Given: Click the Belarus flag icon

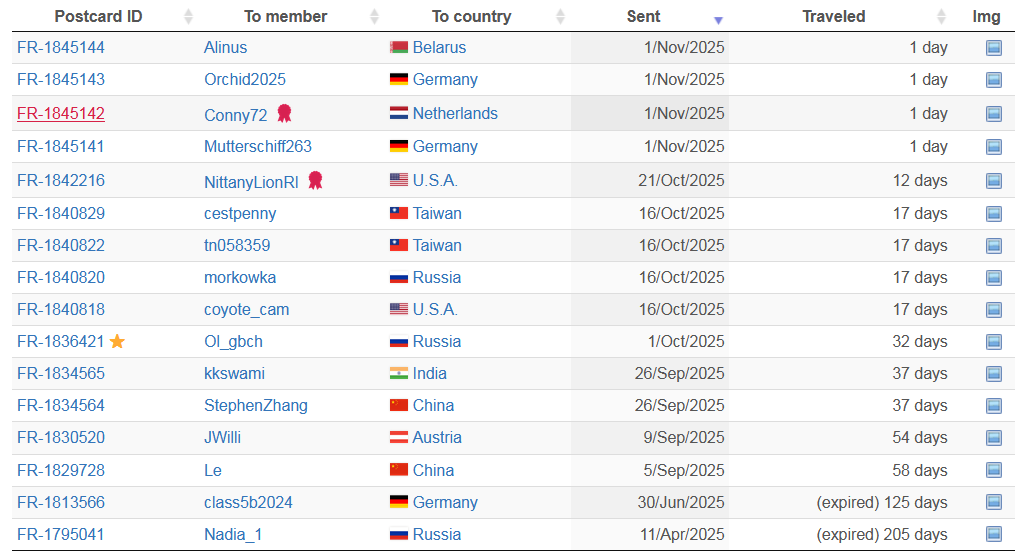Looking at the screenshot, I should click(399, 48).
